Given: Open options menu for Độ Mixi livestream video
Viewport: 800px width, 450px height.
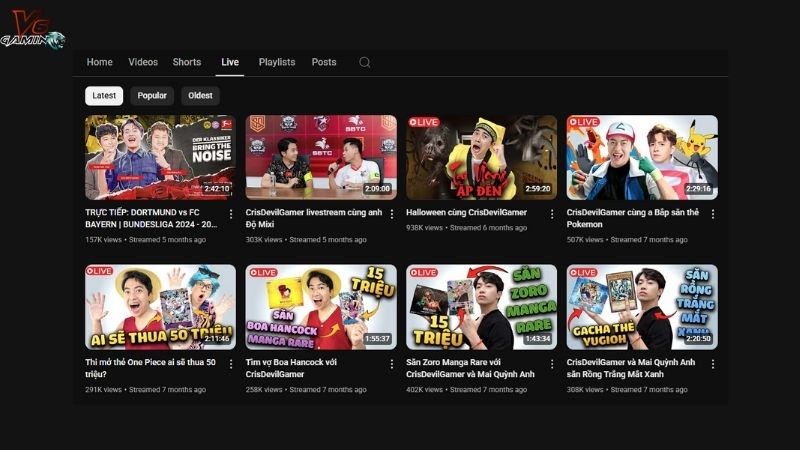Looking at the screenshot, I should click(x=392, y=214).
